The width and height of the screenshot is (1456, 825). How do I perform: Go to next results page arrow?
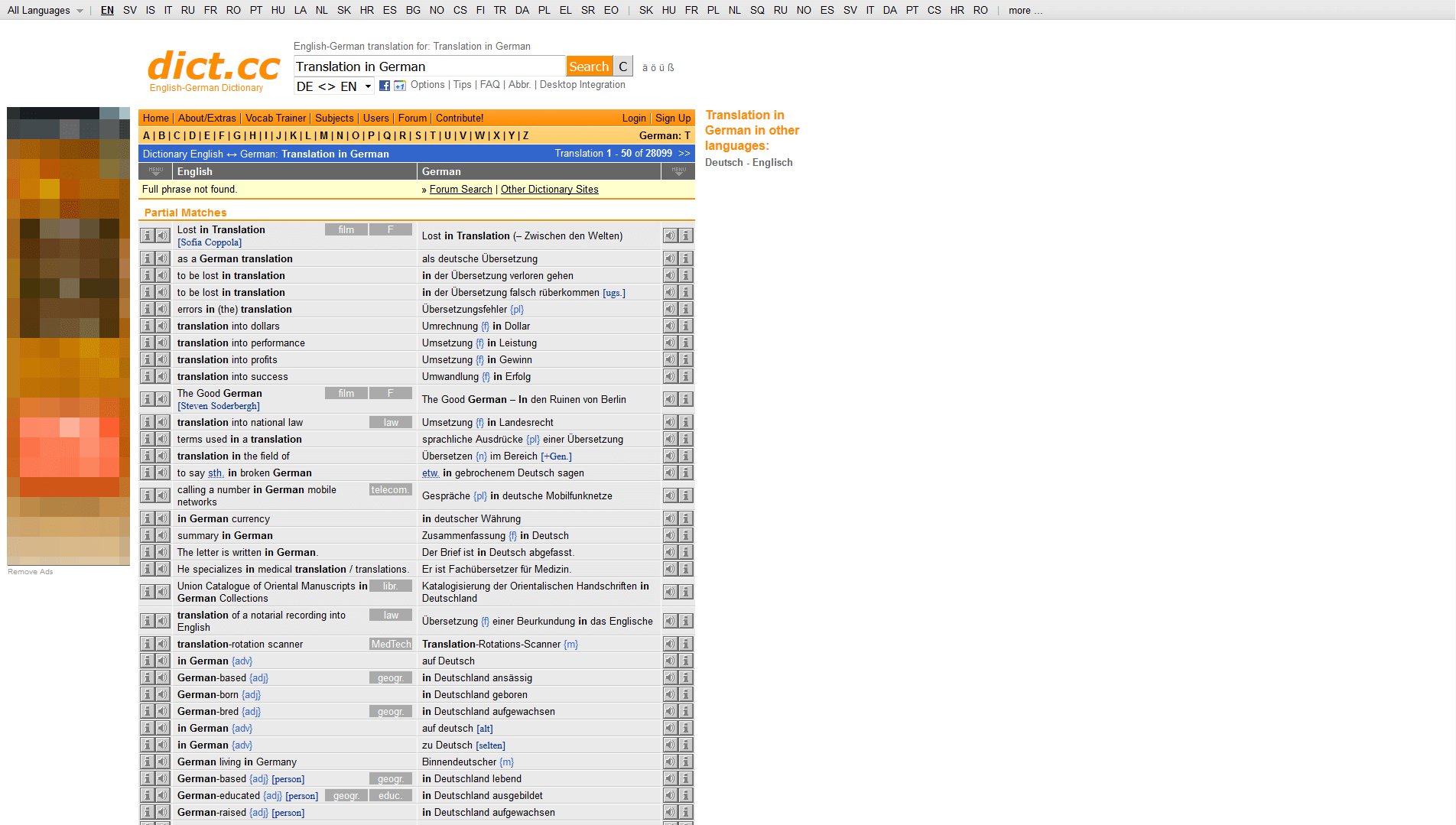pos(684,153)
